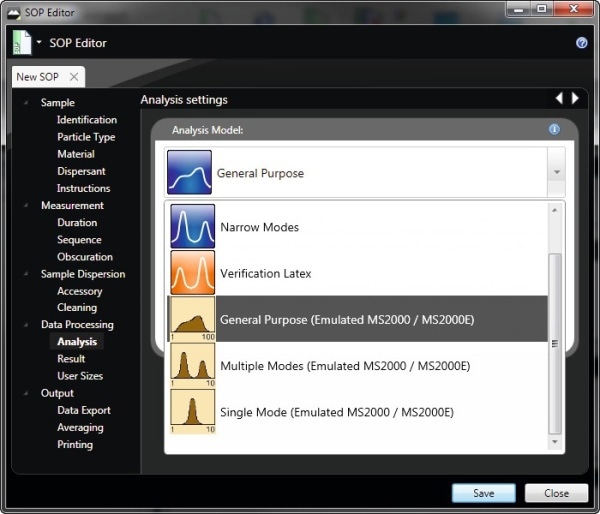Click the SOP file document icon

coord(22,42)
